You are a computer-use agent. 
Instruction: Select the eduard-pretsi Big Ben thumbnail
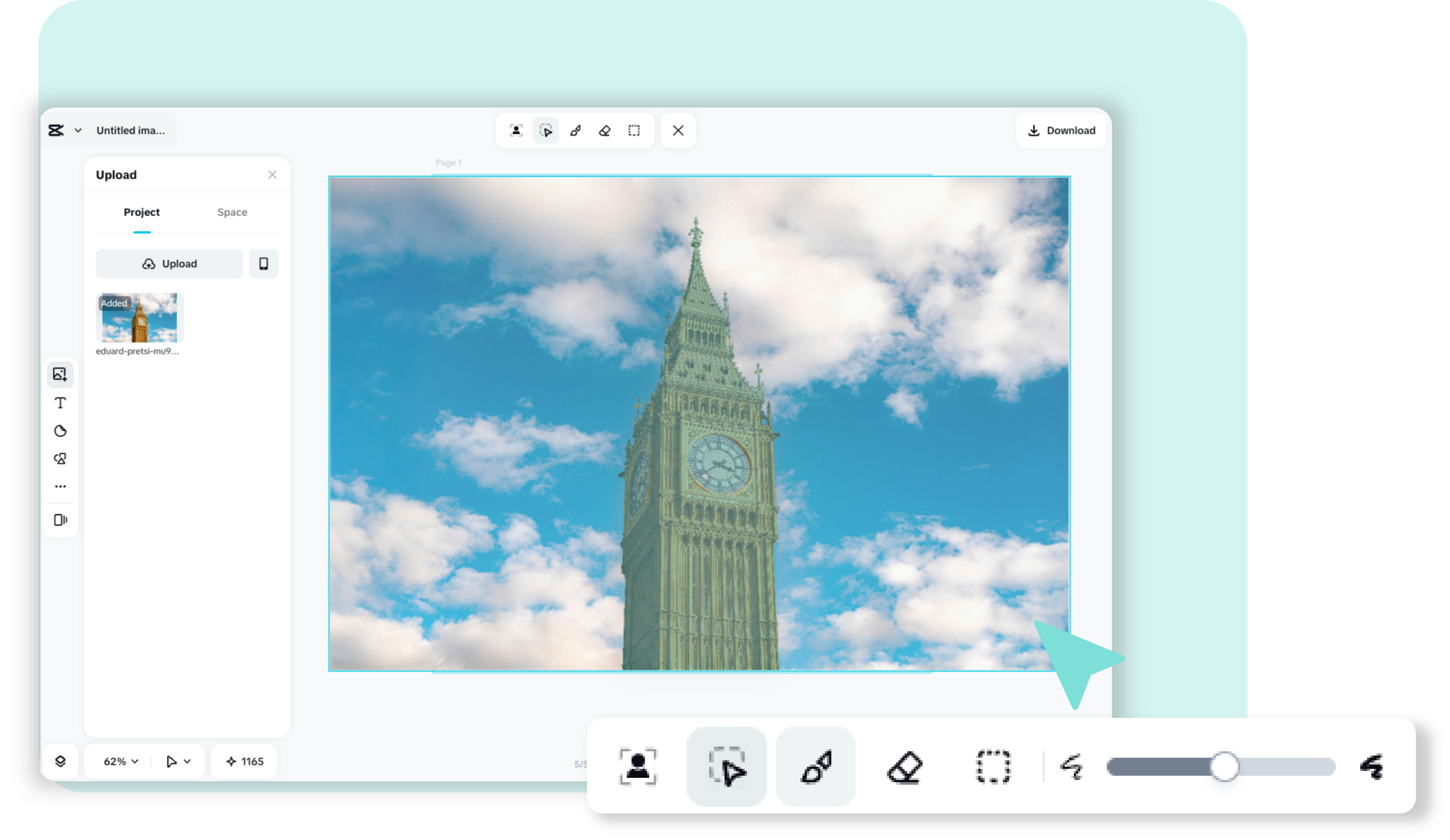(x=139, y=317)
